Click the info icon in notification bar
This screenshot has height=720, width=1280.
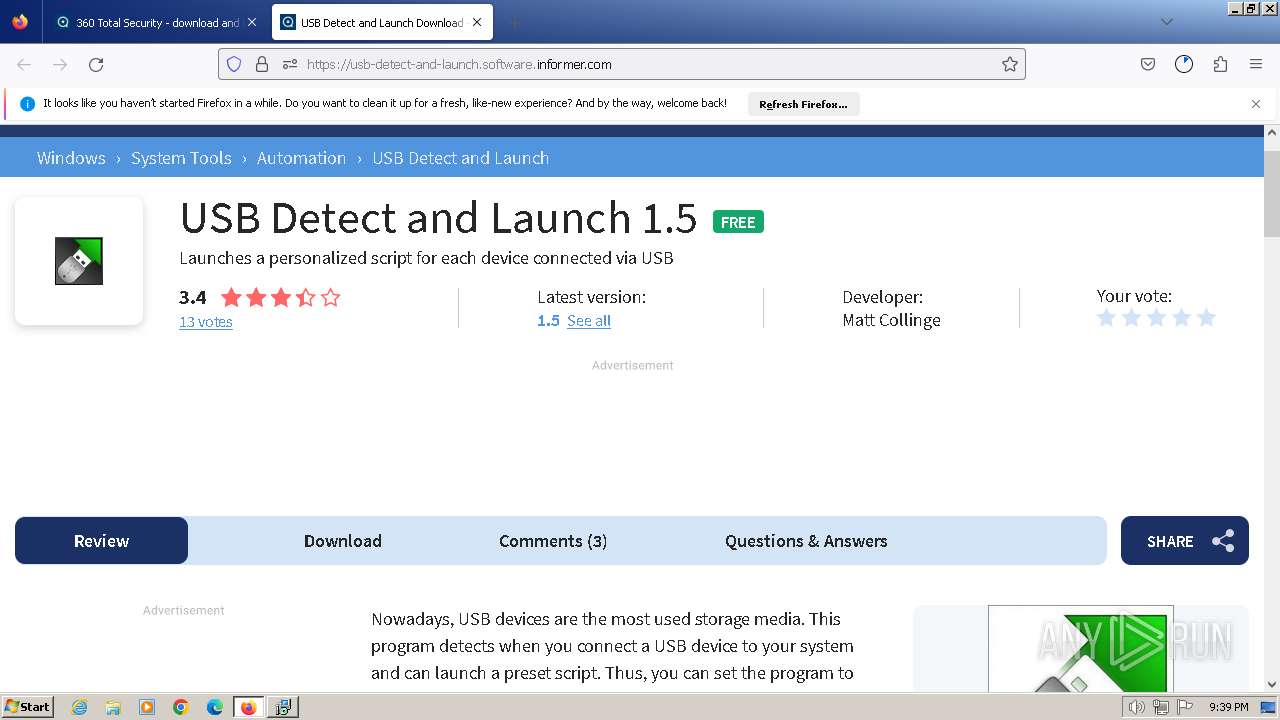(x=27, y=103)
